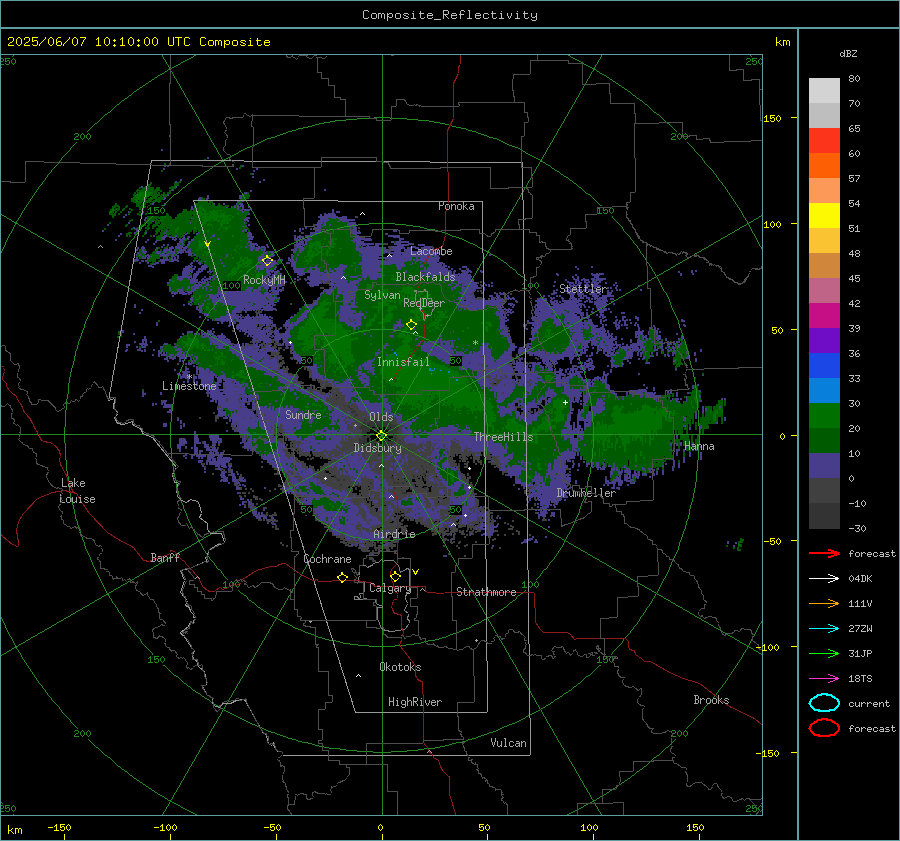Click the Limestone label on map

click(x=189, y=386)
